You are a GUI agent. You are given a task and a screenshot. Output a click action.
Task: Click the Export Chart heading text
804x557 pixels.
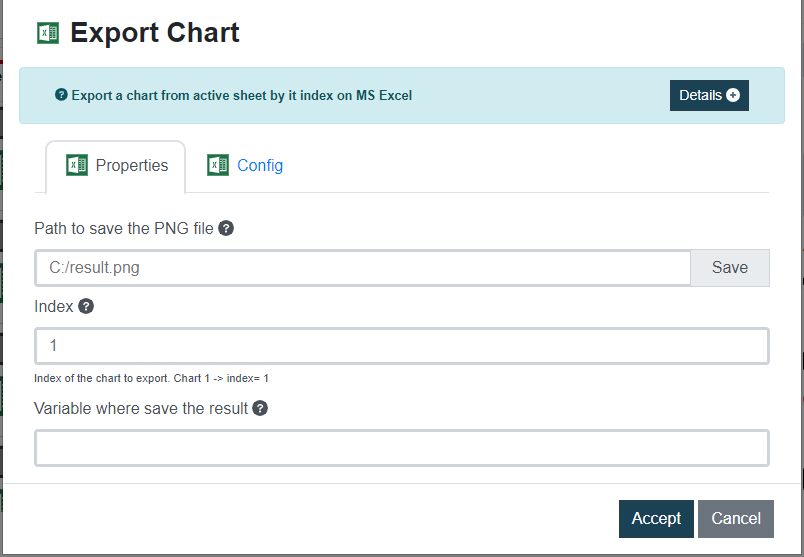pos(155,33)
